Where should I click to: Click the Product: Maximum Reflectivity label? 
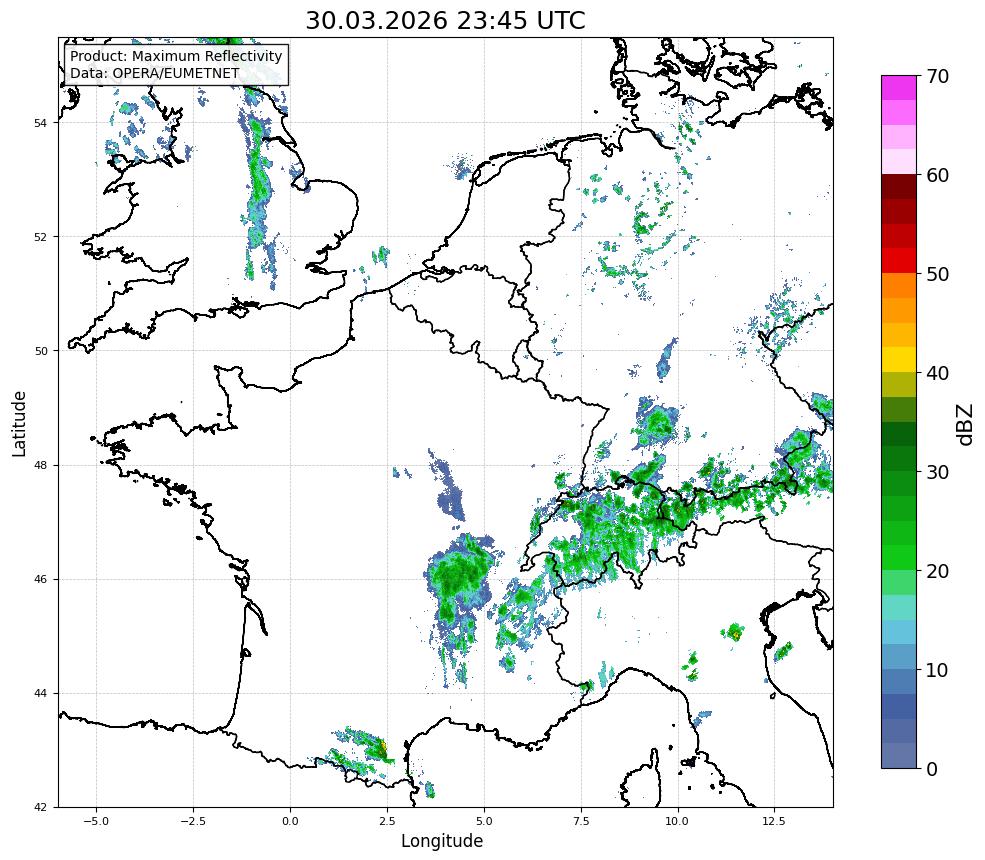[x=176, y=56]
